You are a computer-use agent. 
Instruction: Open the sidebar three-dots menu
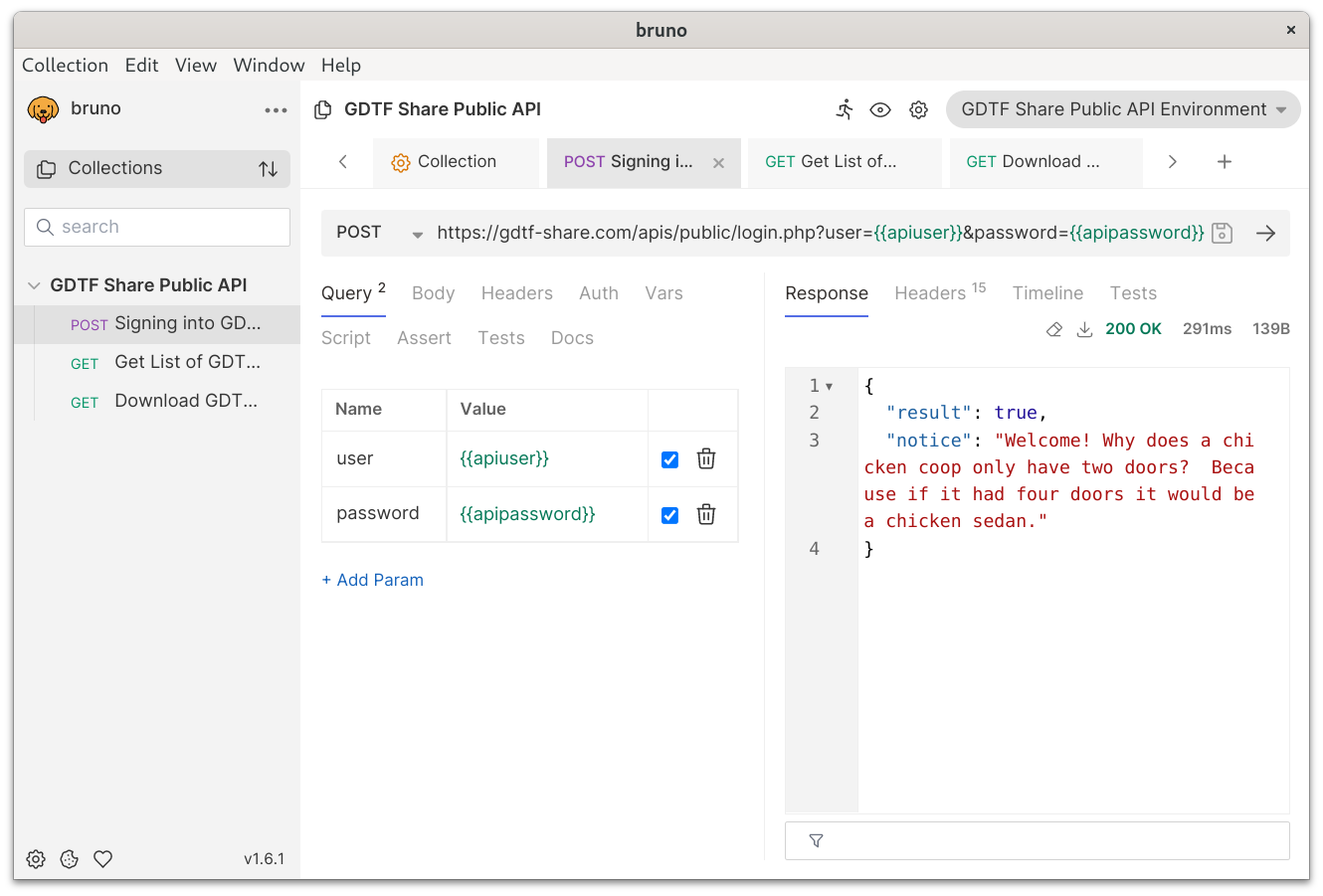[276, 110]
